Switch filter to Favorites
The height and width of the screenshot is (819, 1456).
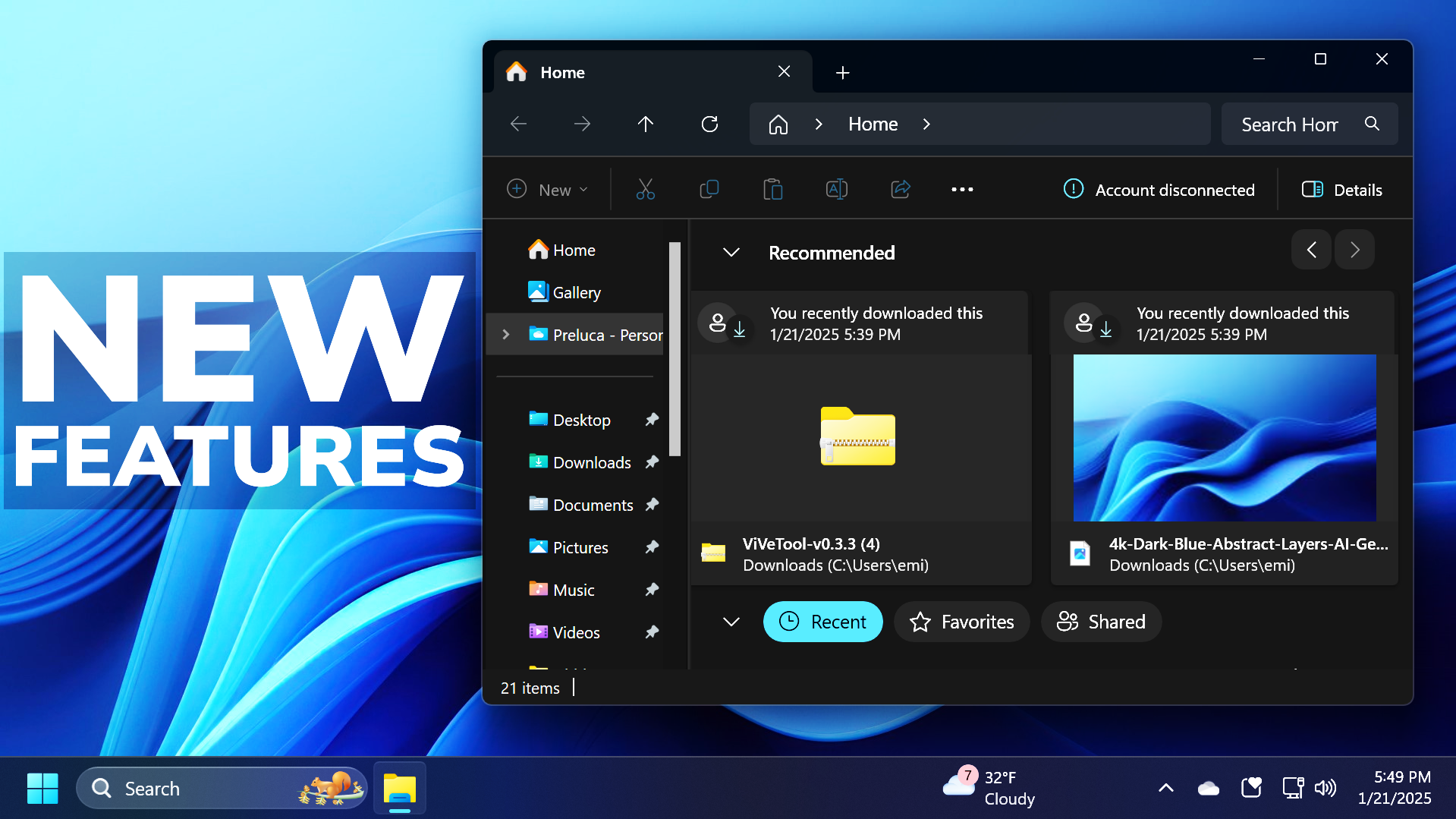[x=961, y=621]
